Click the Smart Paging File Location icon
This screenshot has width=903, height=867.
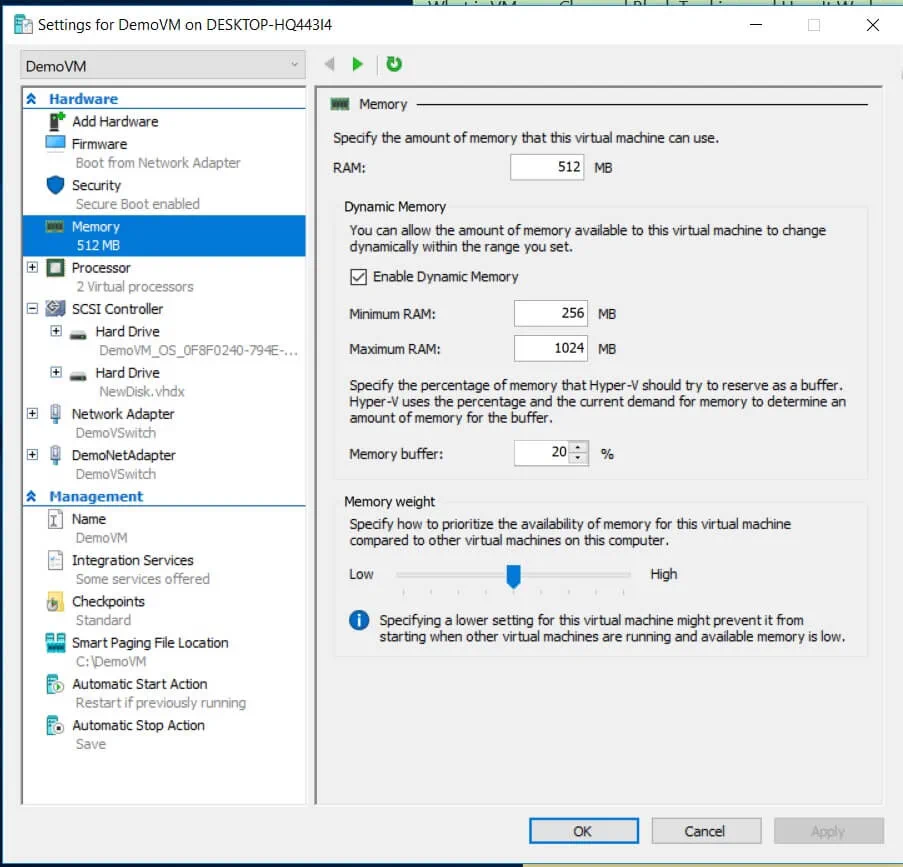(56, 643)
